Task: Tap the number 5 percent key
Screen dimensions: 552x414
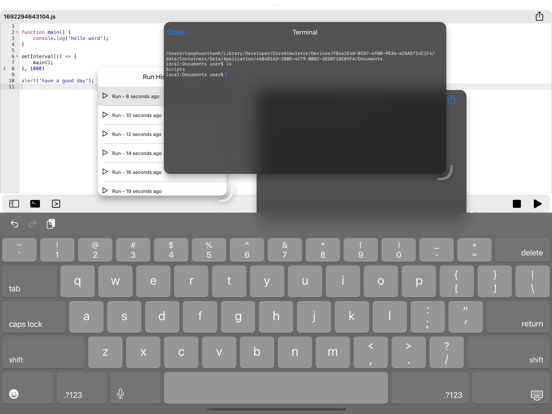Action: pyautogui.click(x=209, y=250)
